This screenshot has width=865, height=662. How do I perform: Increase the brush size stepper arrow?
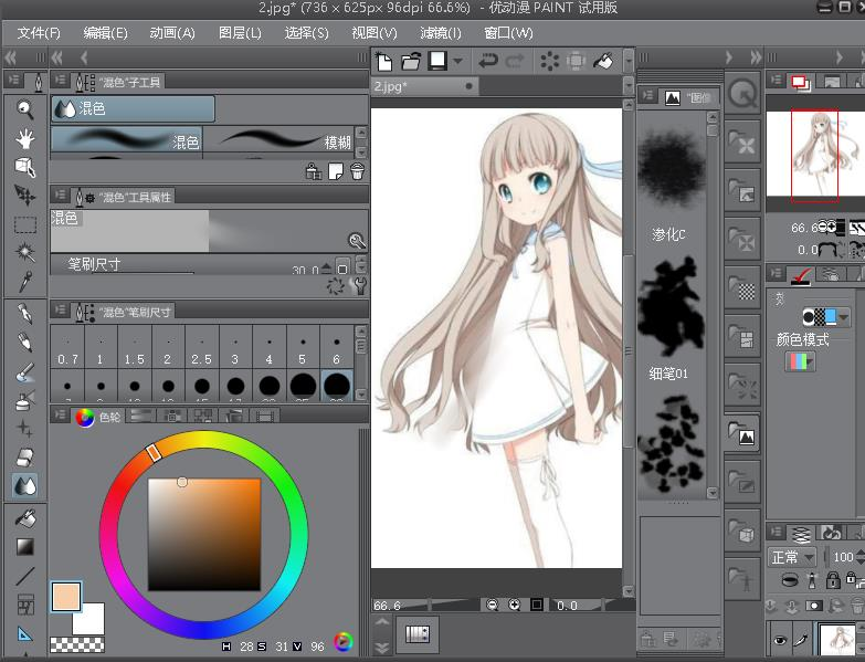click(327, 268)
